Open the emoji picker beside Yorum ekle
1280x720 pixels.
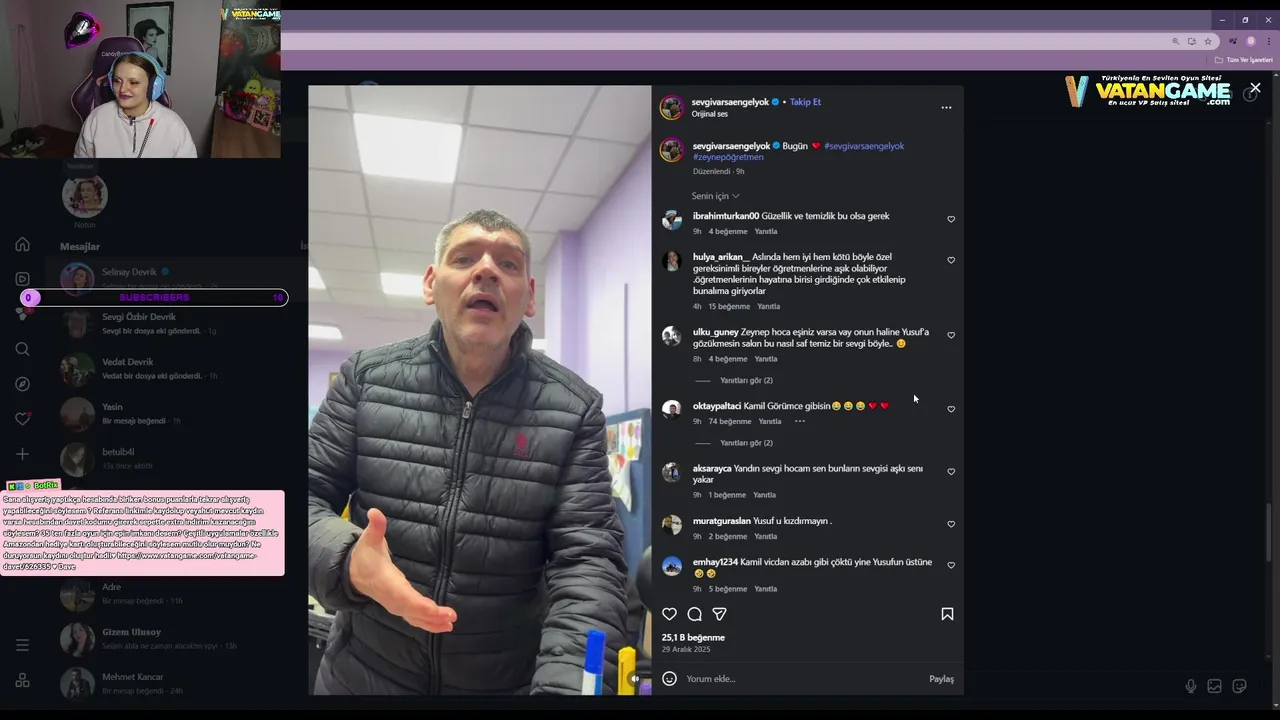tap(670, 679)
